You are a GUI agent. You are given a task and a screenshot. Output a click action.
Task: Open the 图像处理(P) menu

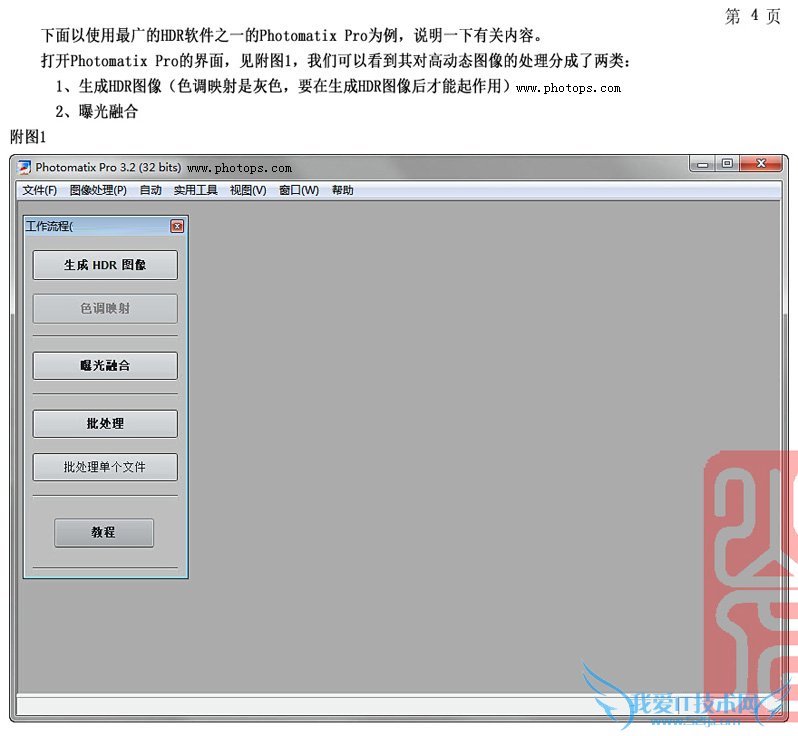click(x=98, y=190)
